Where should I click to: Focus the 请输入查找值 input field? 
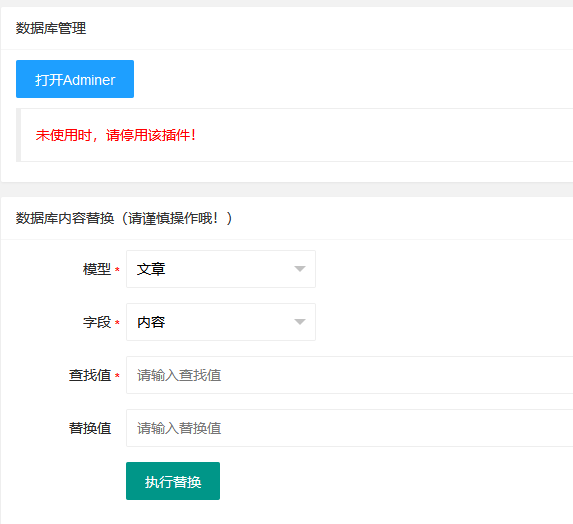(x=349, y=375)
